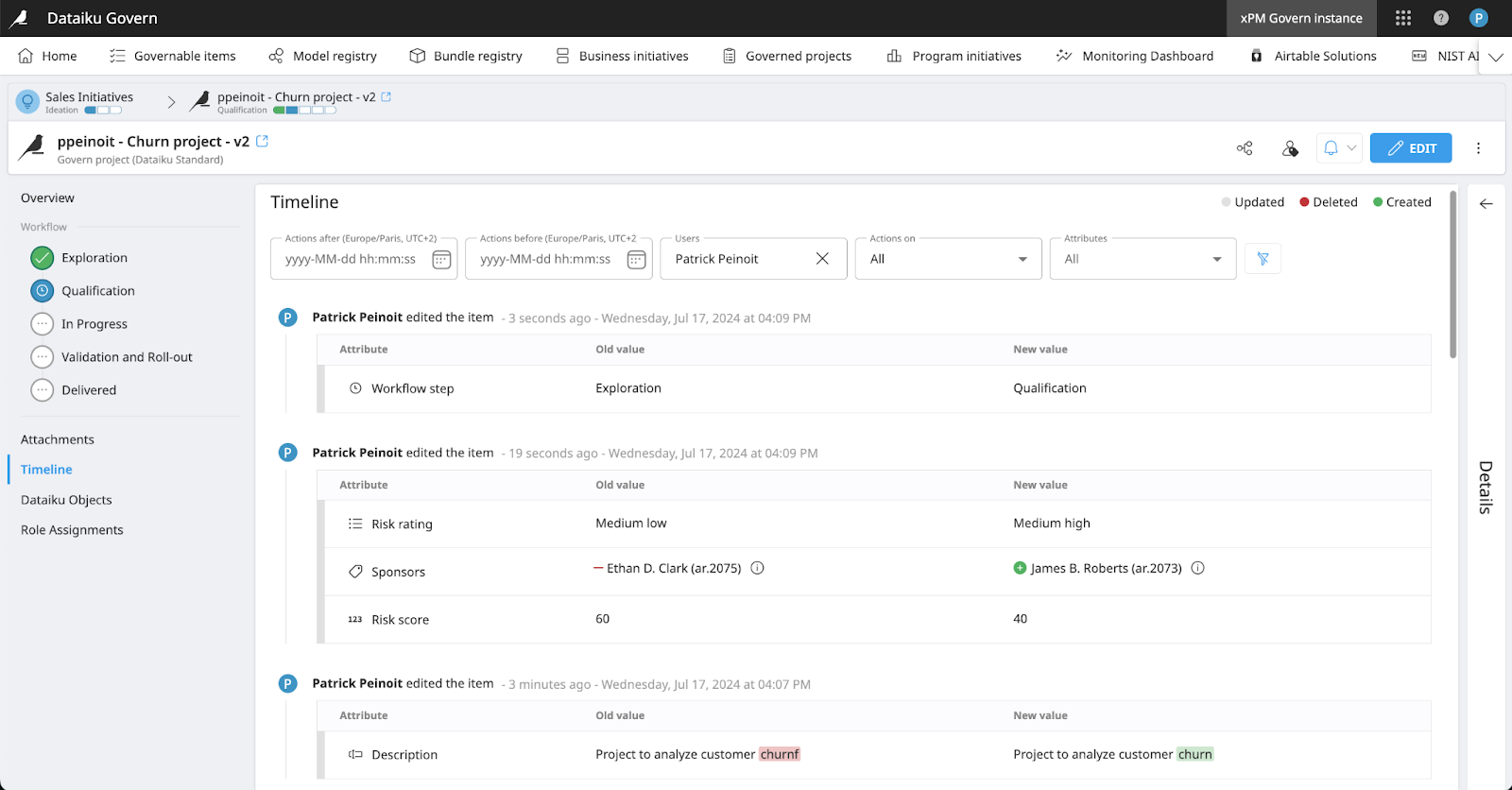
Task: Click info icon beside Ethan D. Clark
Action: (x=757, y=568)
